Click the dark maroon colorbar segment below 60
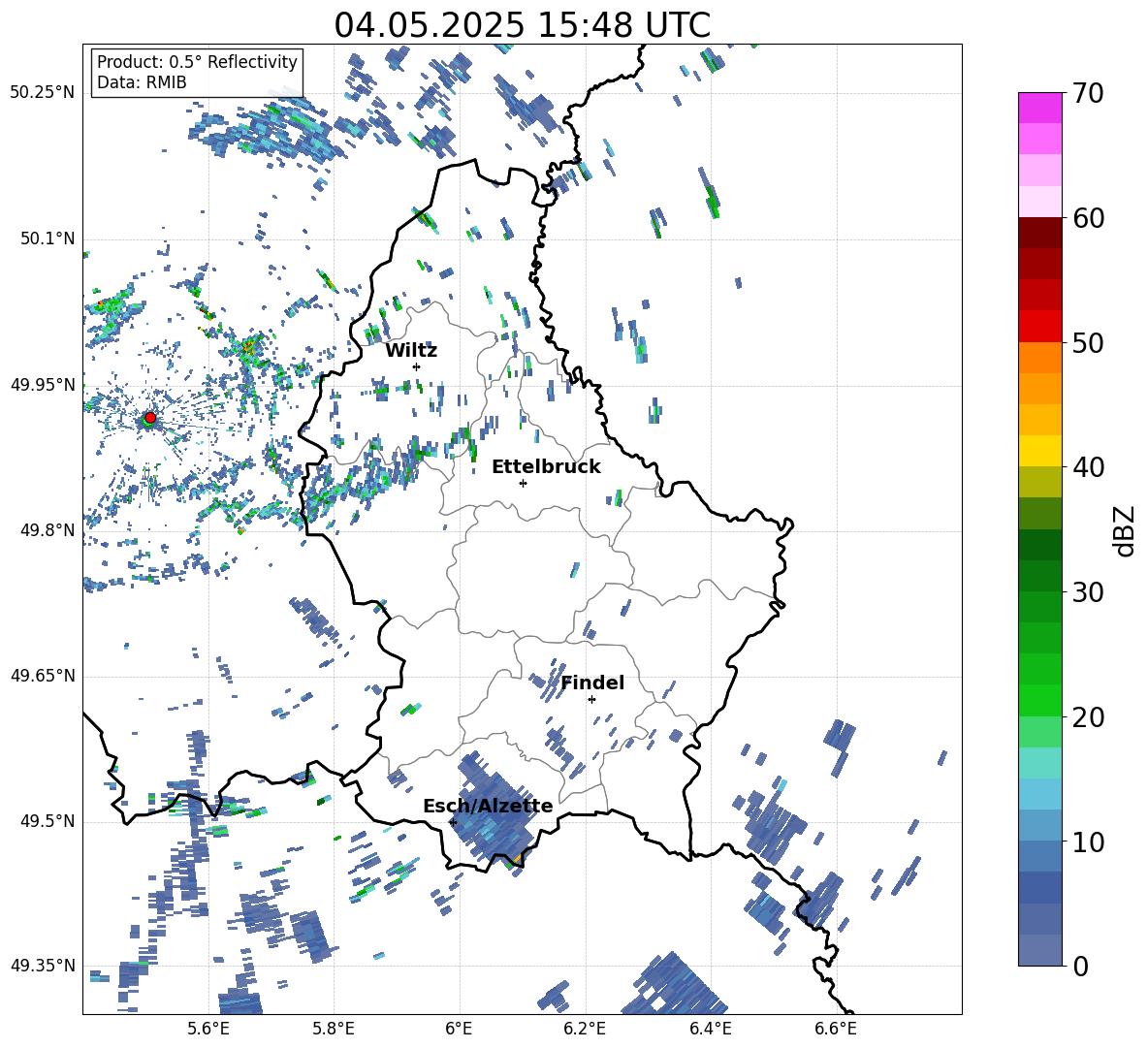This screenshot has height=1048, width=1148. click(x=1039, y=233)
